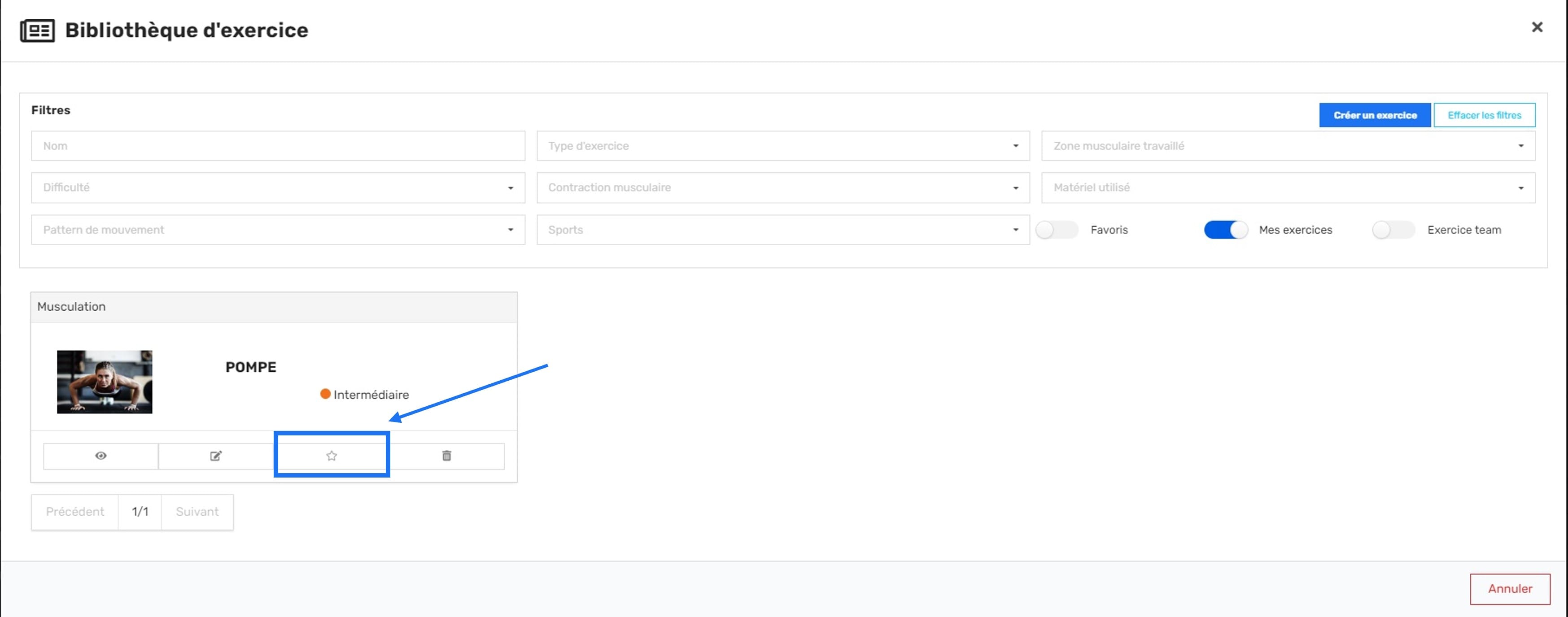The width and height of the screenshot is (1568, 617).
Task: Click the 1/1 page indicator
Action: pyautogui.click(x=140, y=512)
